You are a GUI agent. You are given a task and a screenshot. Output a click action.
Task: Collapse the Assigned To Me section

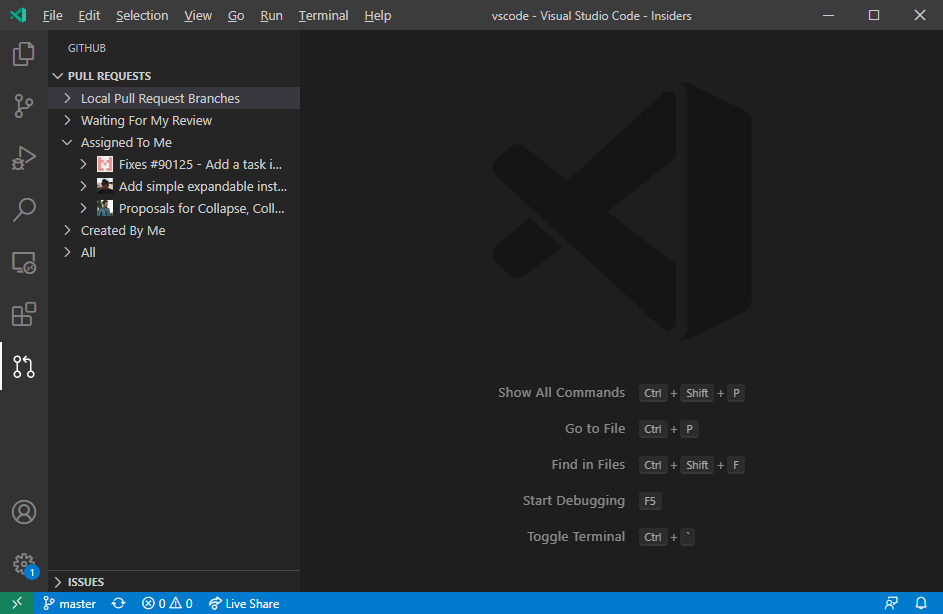pyautogui.click(x=126, y=142)
